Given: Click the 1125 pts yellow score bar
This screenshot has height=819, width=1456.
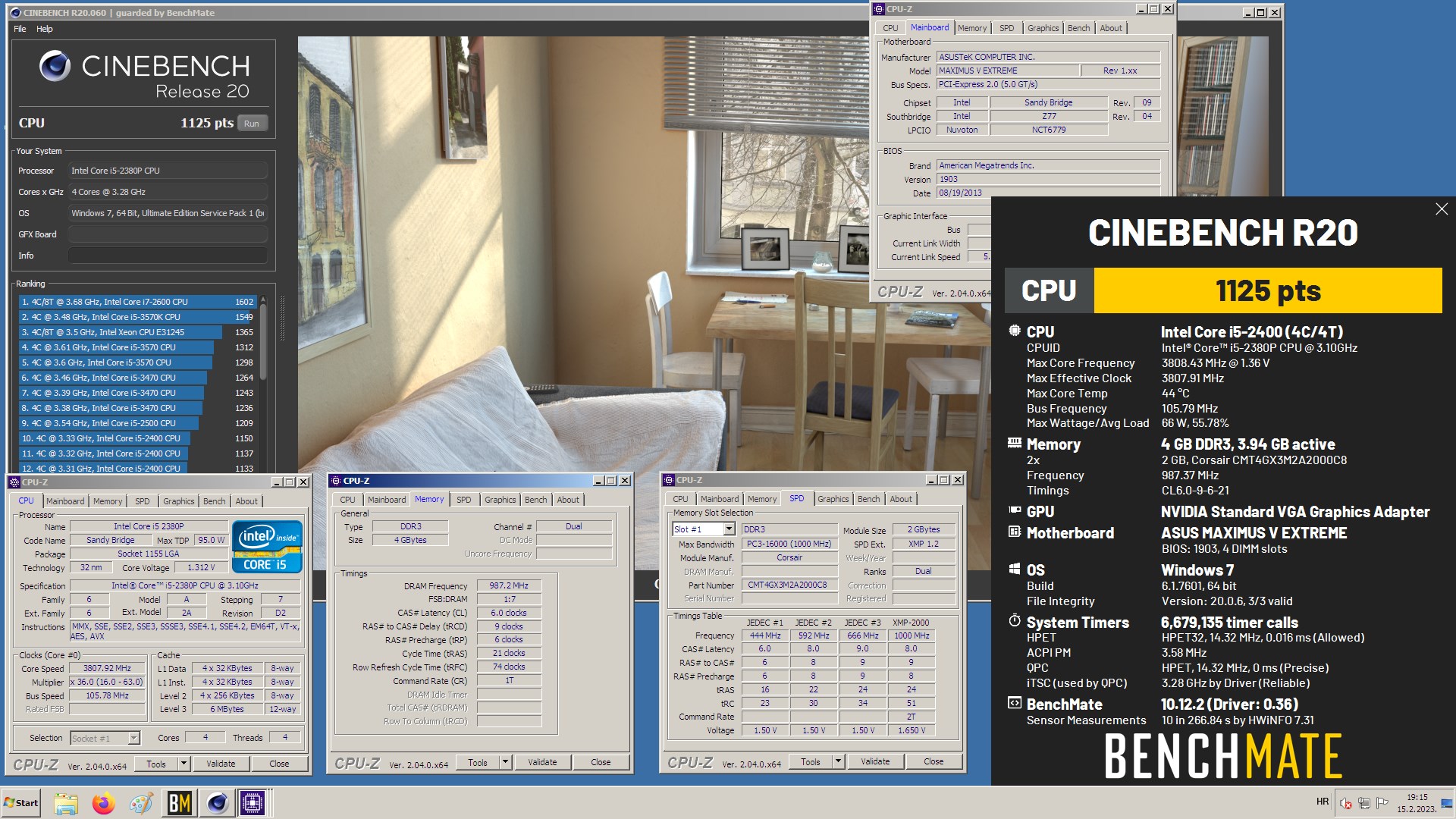Looking at the screenshot, I should pos(1268,290).
